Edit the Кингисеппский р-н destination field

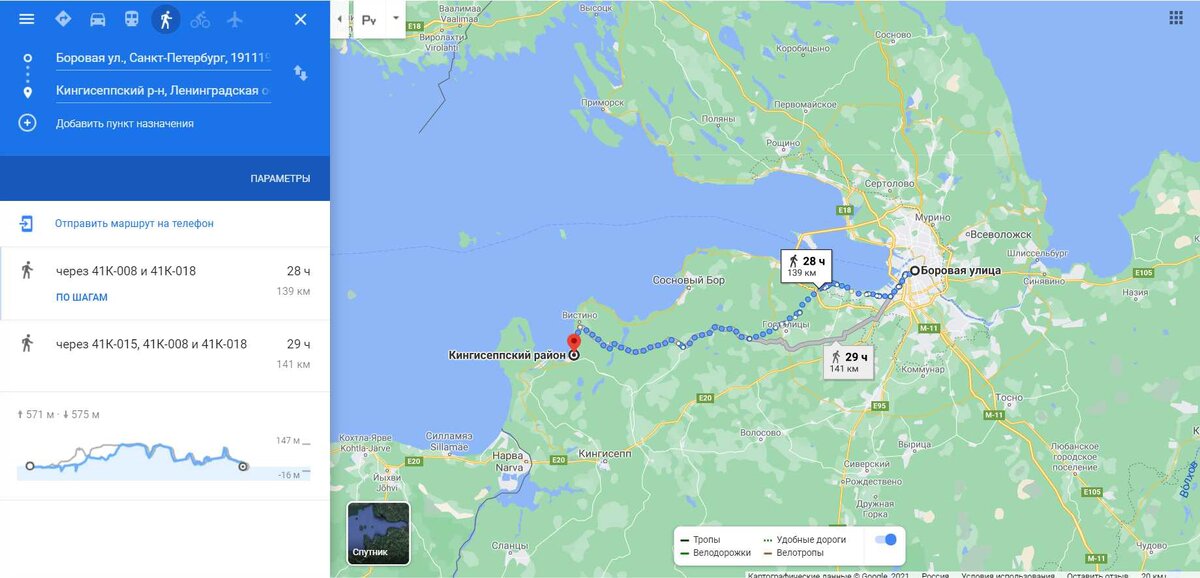tap(163, 91)
